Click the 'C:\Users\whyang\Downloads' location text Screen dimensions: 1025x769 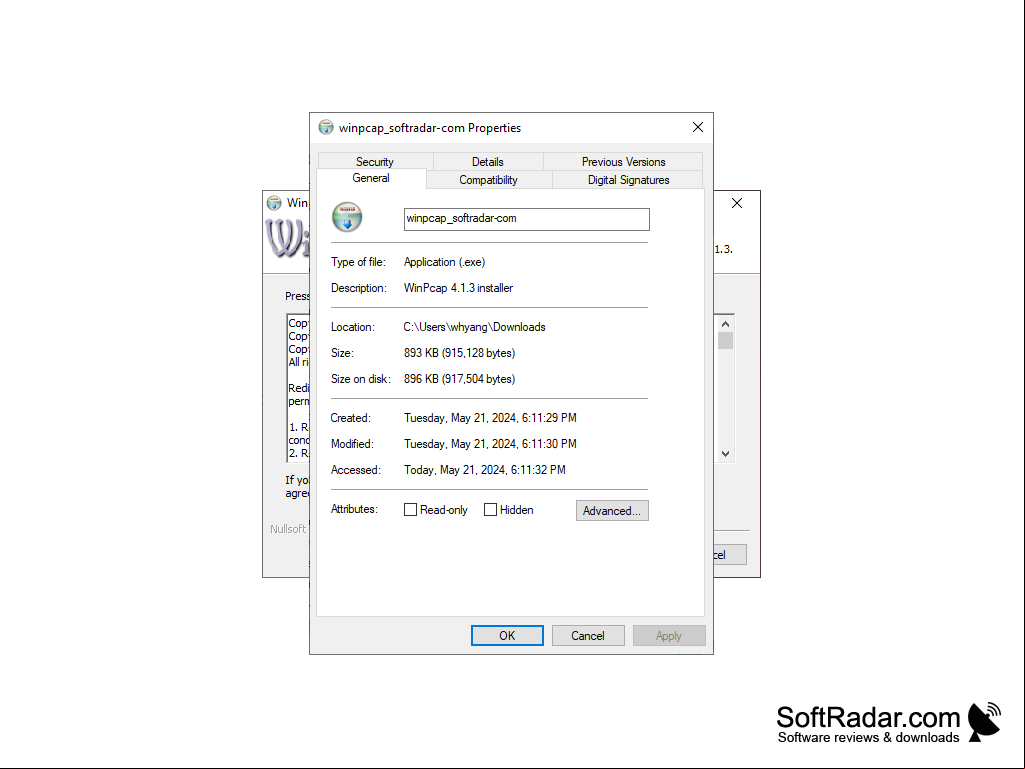[x=475, y=327]
